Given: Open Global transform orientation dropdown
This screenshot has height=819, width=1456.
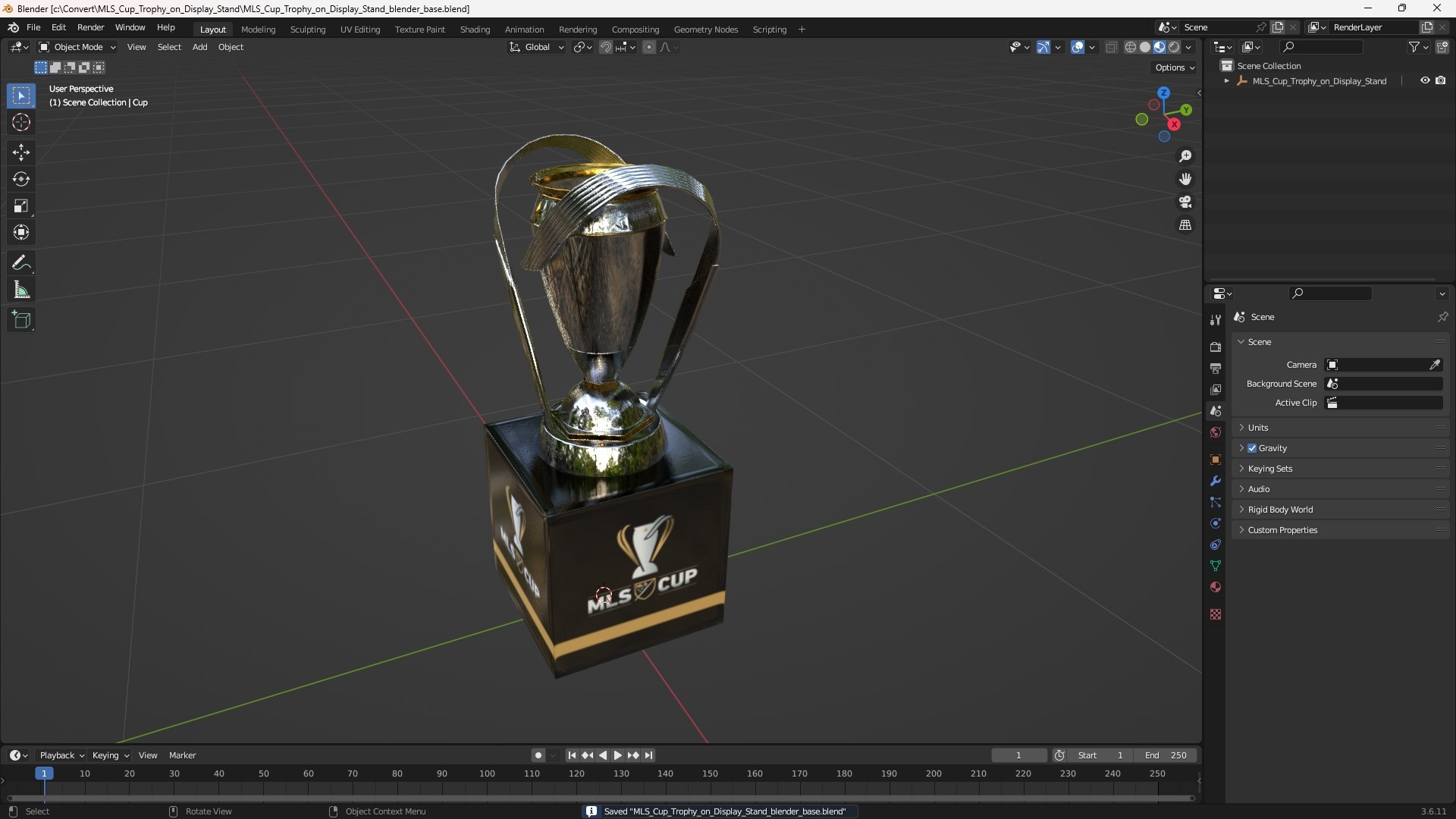Looking at the screenshot, I should [536, 47].
